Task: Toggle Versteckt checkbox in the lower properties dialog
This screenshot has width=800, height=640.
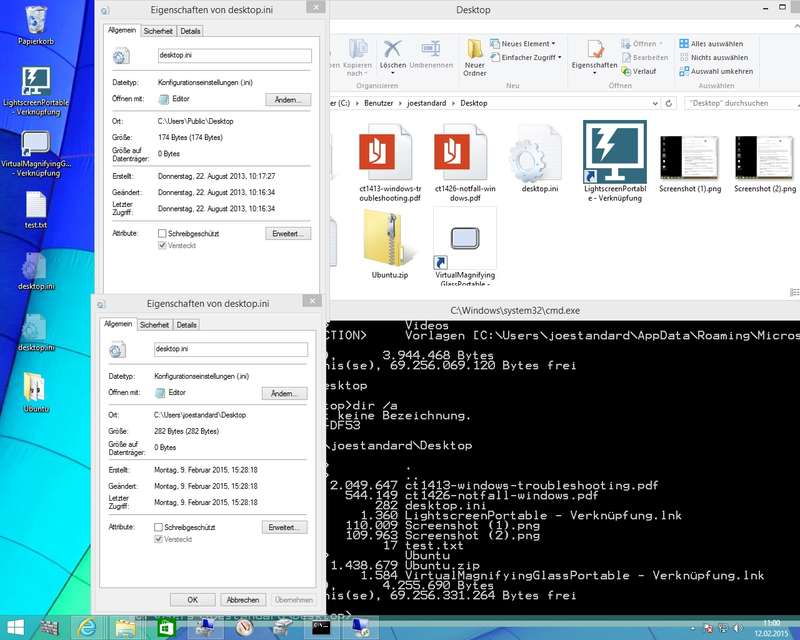Action: point(159,539)
